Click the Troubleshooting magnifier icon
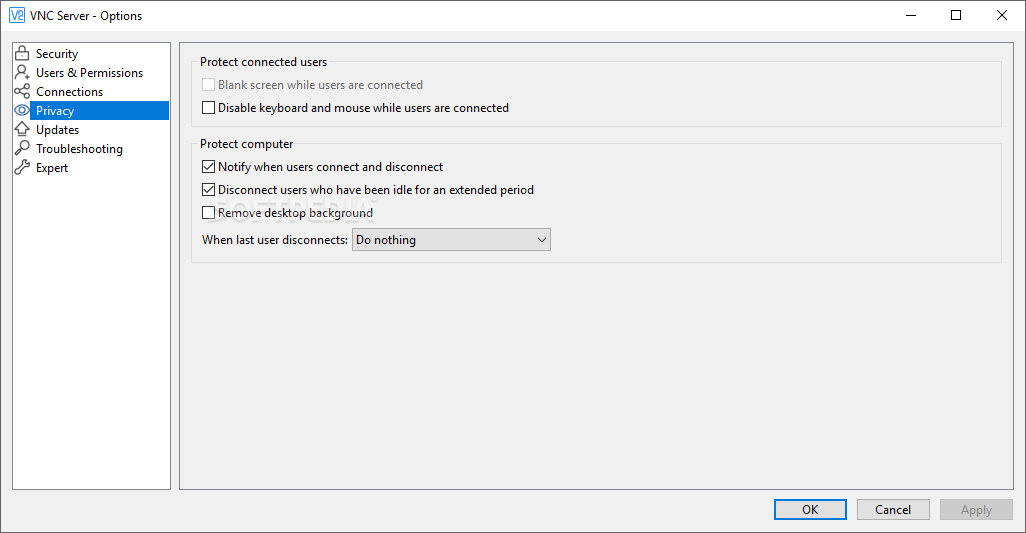Viewport: 1026px width, 533px height. (22, 148)
